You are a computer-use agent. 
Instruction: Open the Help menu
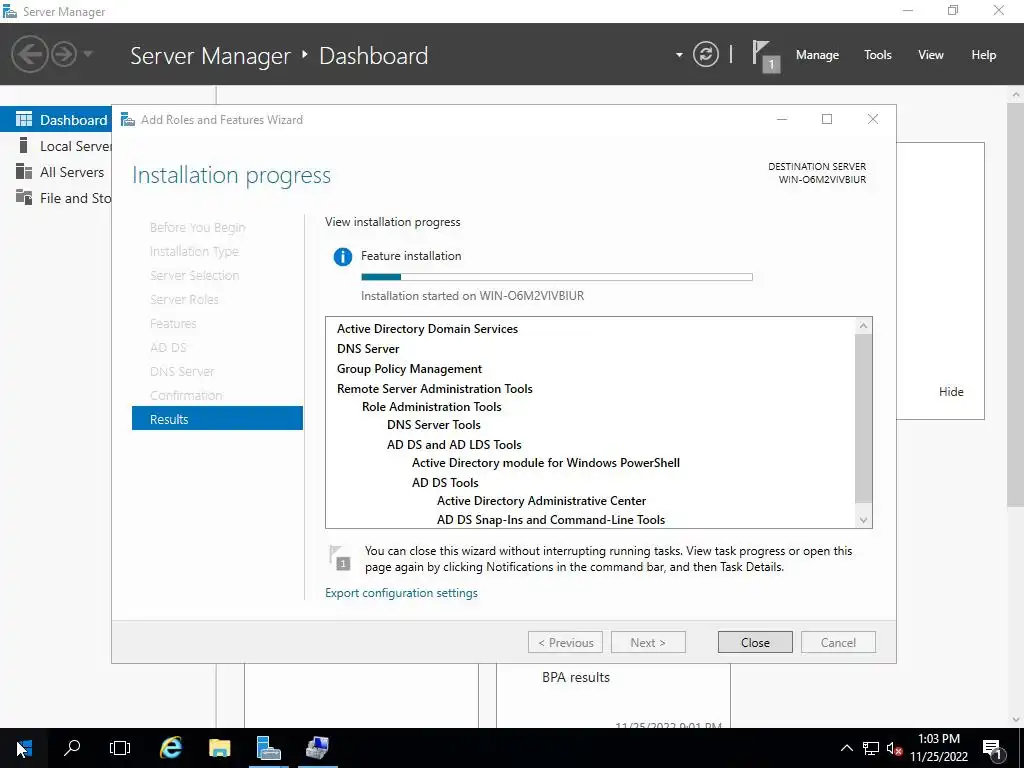pyautogui.click(x=983, y=55)
